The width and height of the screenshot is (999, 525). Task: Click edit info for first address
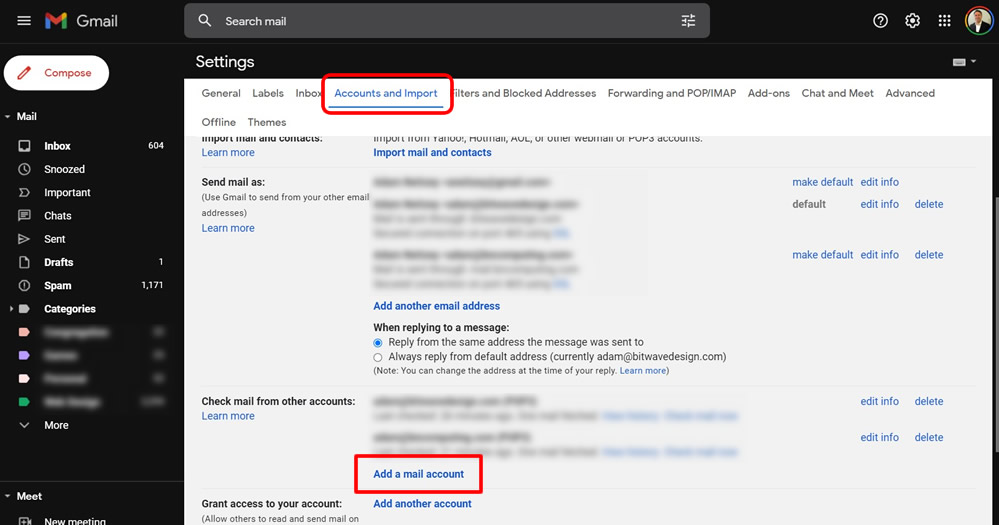[x=879, y=182]
